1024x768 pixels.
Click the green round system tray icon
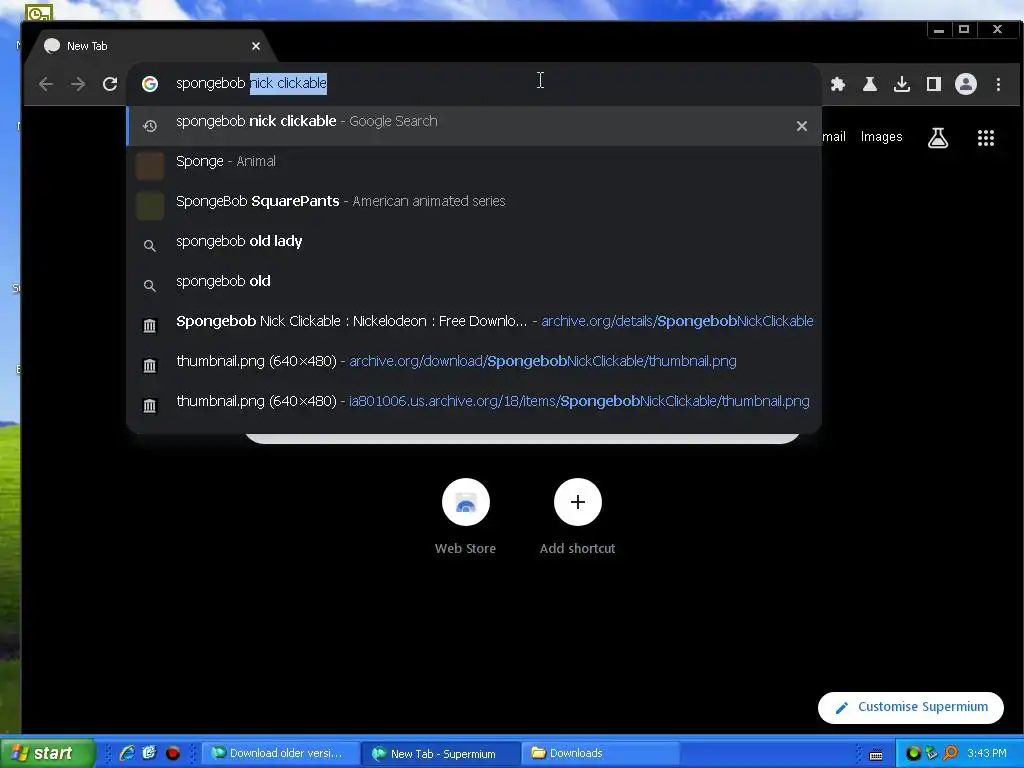pos(913,753)
